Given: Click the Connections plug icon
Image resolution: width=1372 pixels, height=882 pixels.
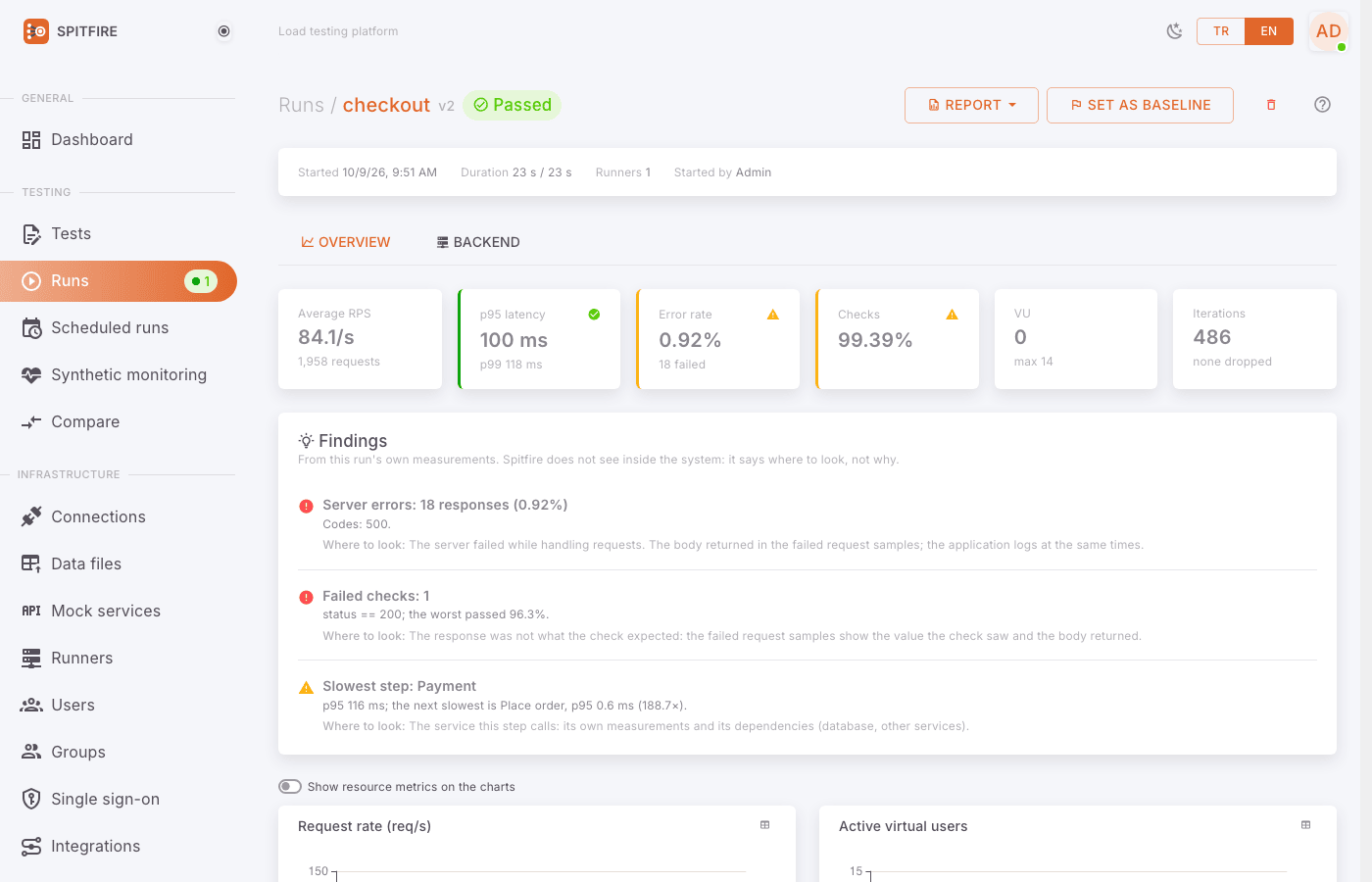Looking at the screenshot, I should pos(31,516).
